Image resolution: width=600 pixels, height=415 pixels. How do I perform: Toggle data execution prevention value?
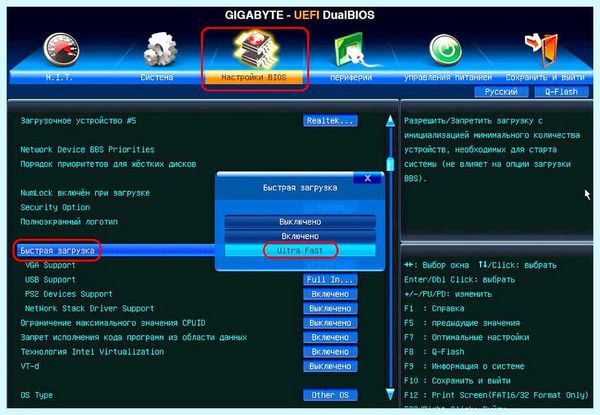coord(330,337)
